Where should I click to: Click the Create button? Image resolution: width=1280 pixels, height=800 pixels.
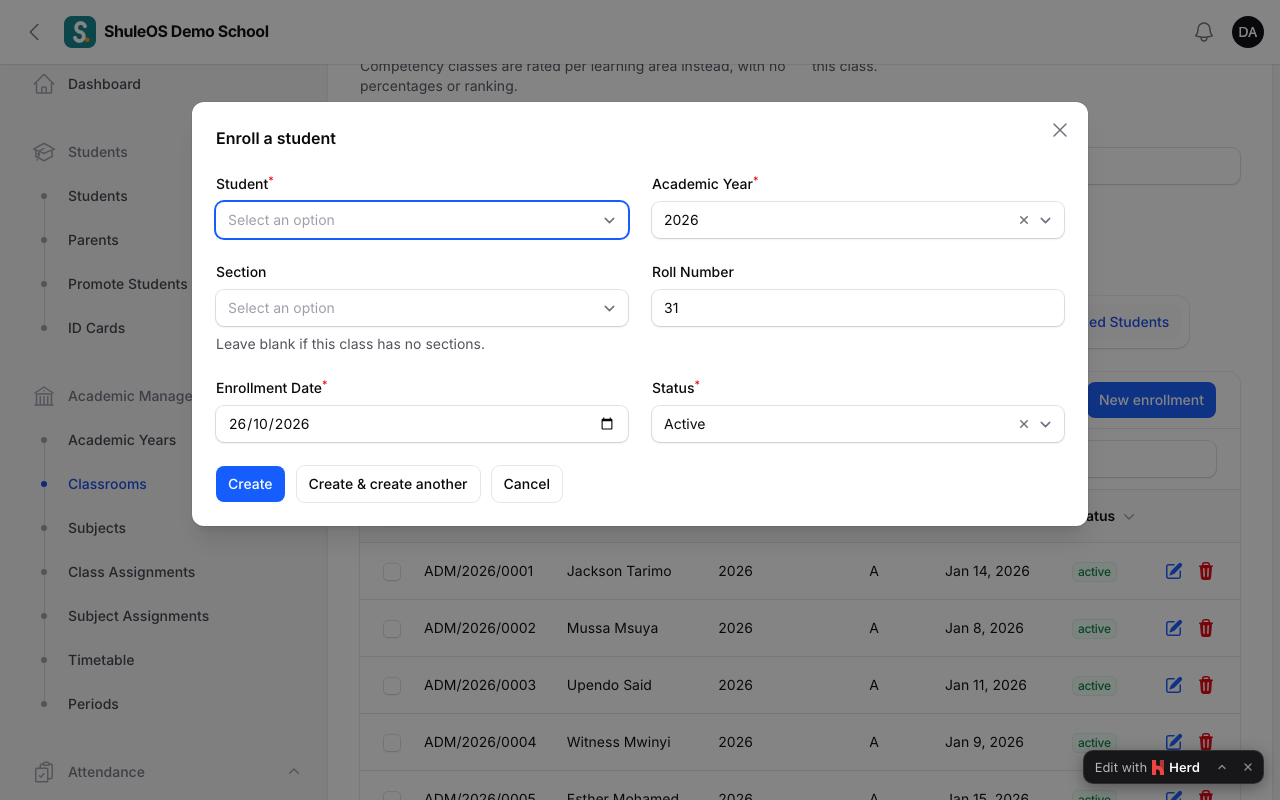click(250, 484)
